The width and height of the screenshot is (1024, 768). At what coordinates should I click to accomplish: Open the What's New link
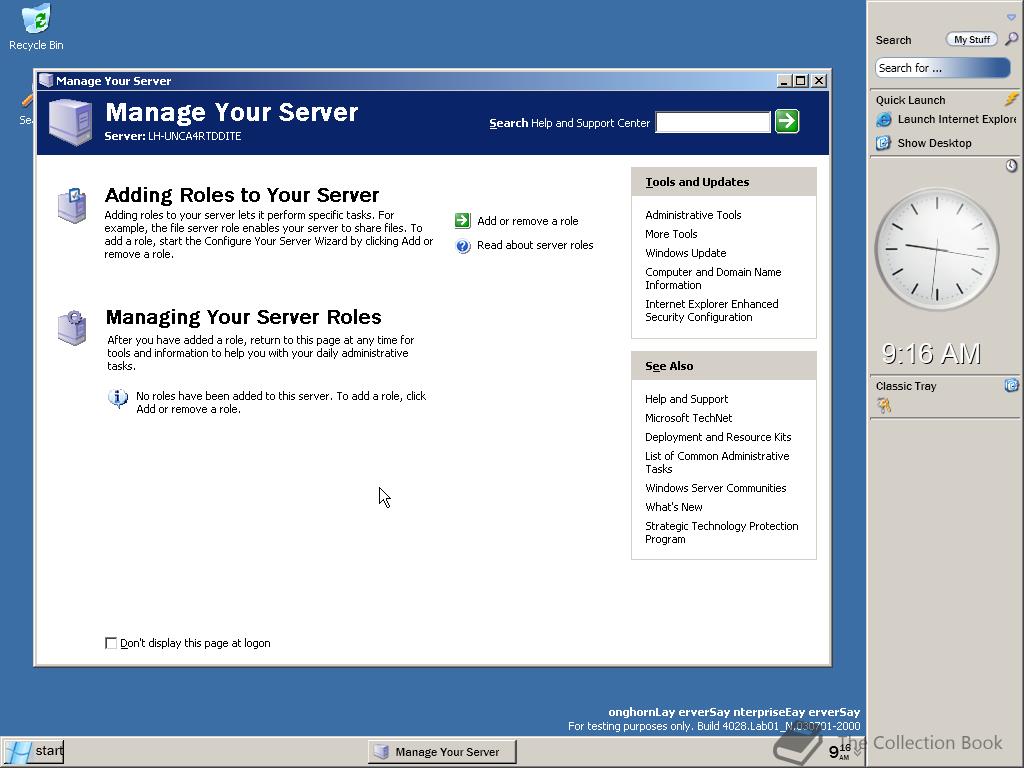click(673, 507)
